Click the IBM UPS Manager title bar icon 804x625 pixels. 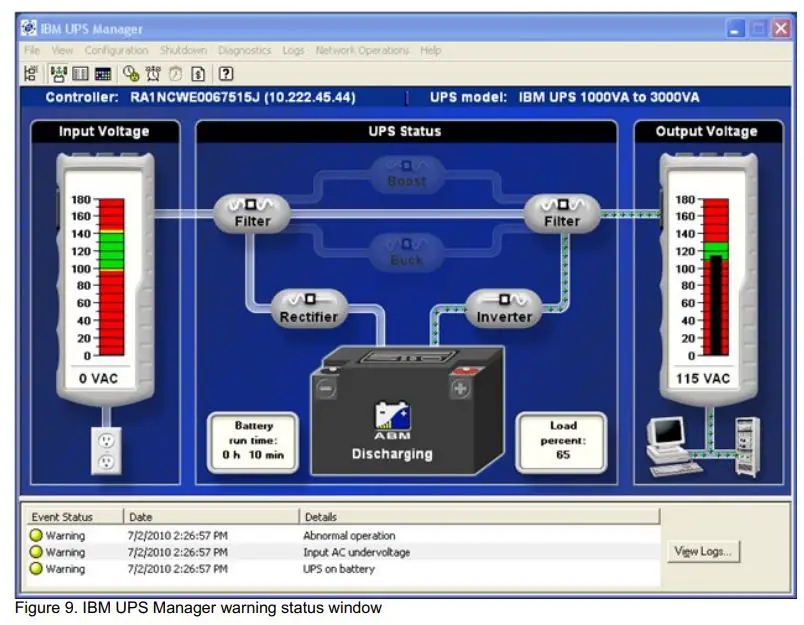29,28
